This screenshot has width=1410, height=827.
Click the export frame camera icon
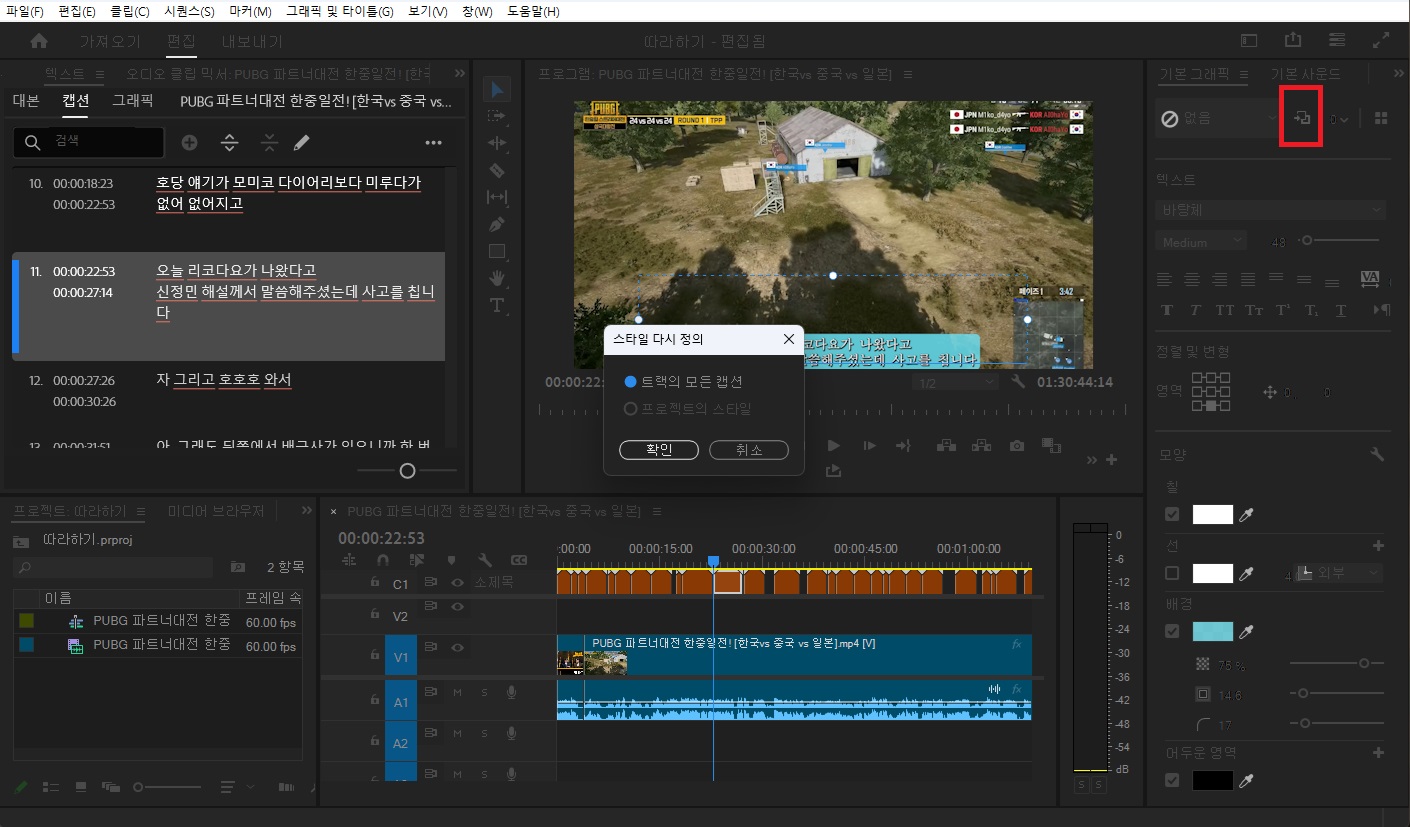tap(1017, 446)
